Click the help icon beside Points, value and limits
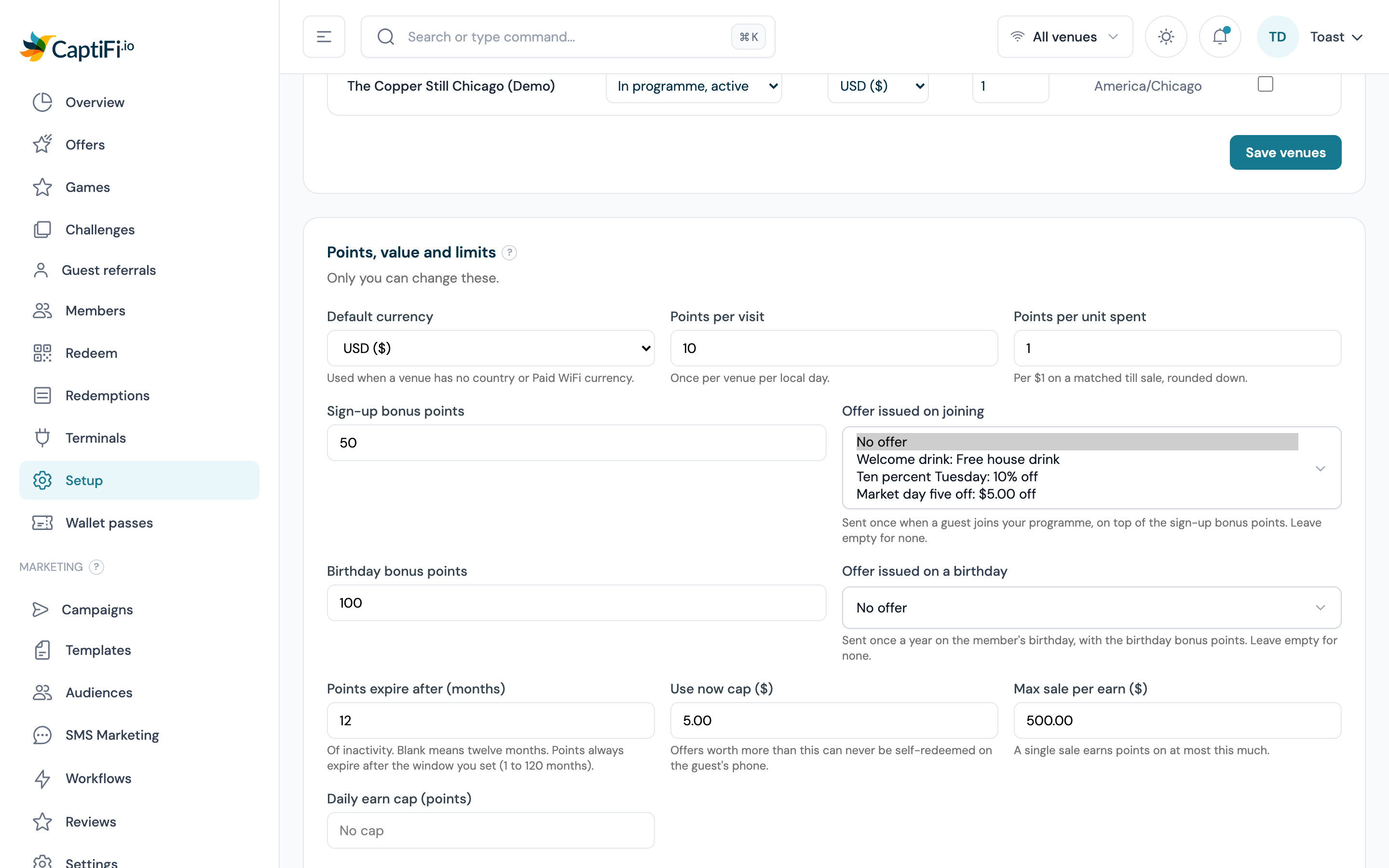Viewport: 1389px width, 868px height. tap(509, 253)
